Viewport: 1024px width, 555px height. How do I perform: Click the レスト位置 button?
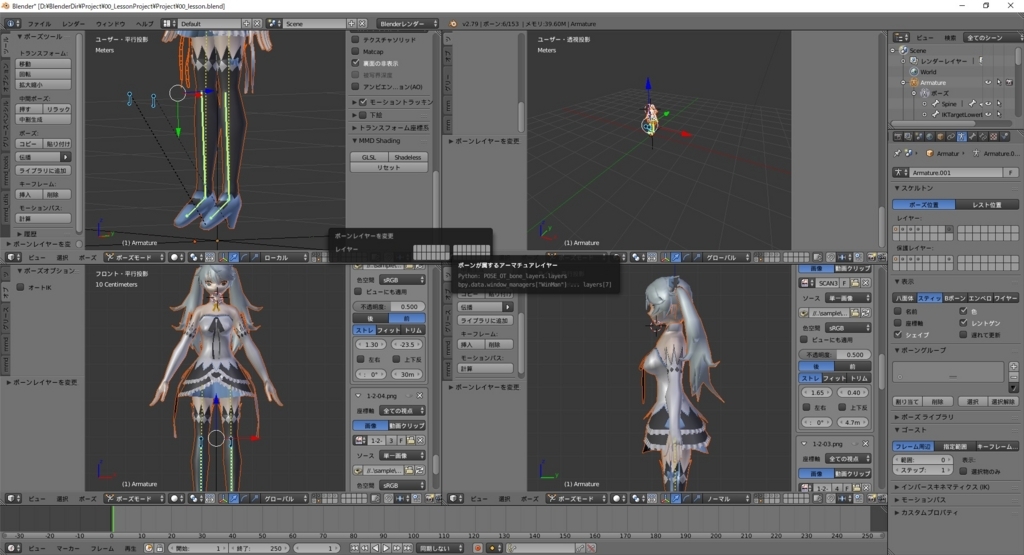coord(987,204)
